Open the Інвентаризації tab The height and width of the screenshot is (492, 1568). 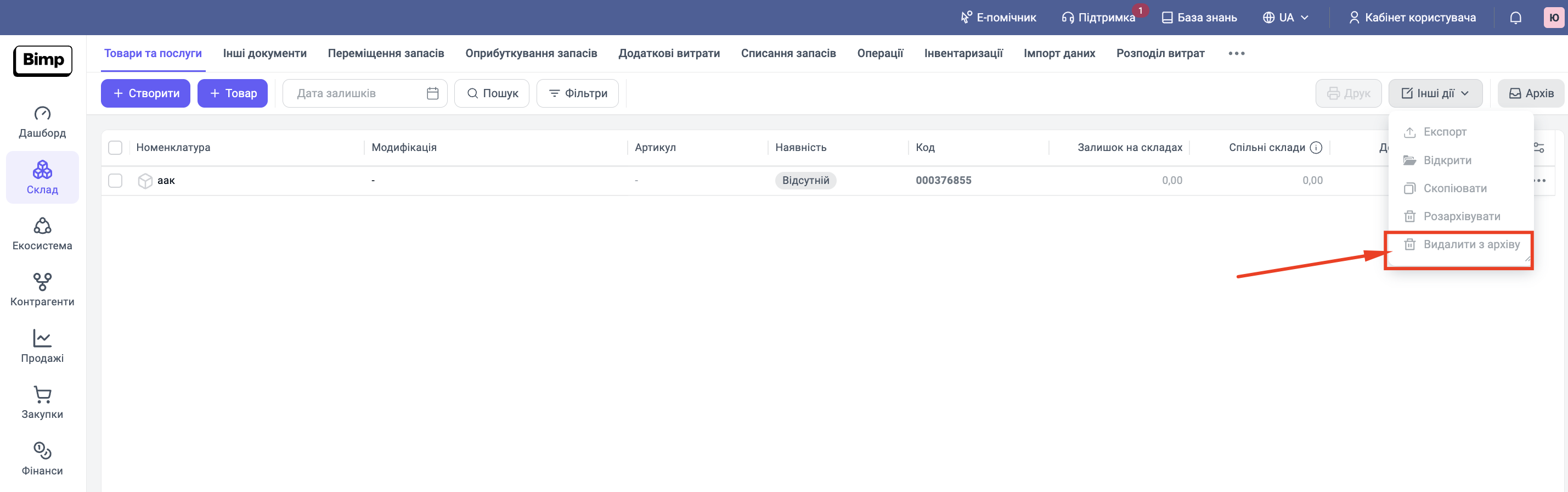(x=963, y=54)
